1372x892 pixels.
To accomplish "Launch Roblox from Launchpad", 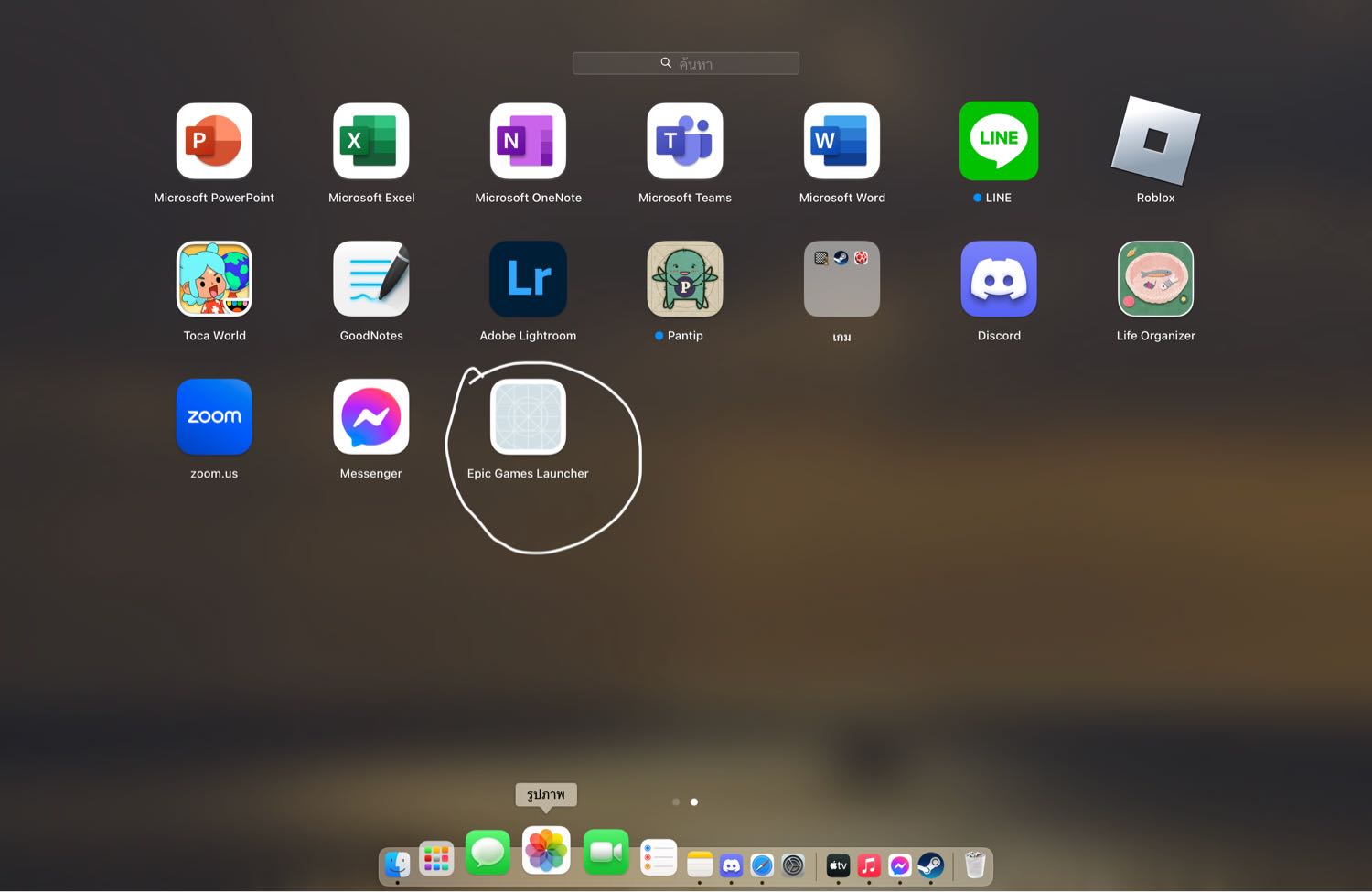I will click(x=1155, y=141).
